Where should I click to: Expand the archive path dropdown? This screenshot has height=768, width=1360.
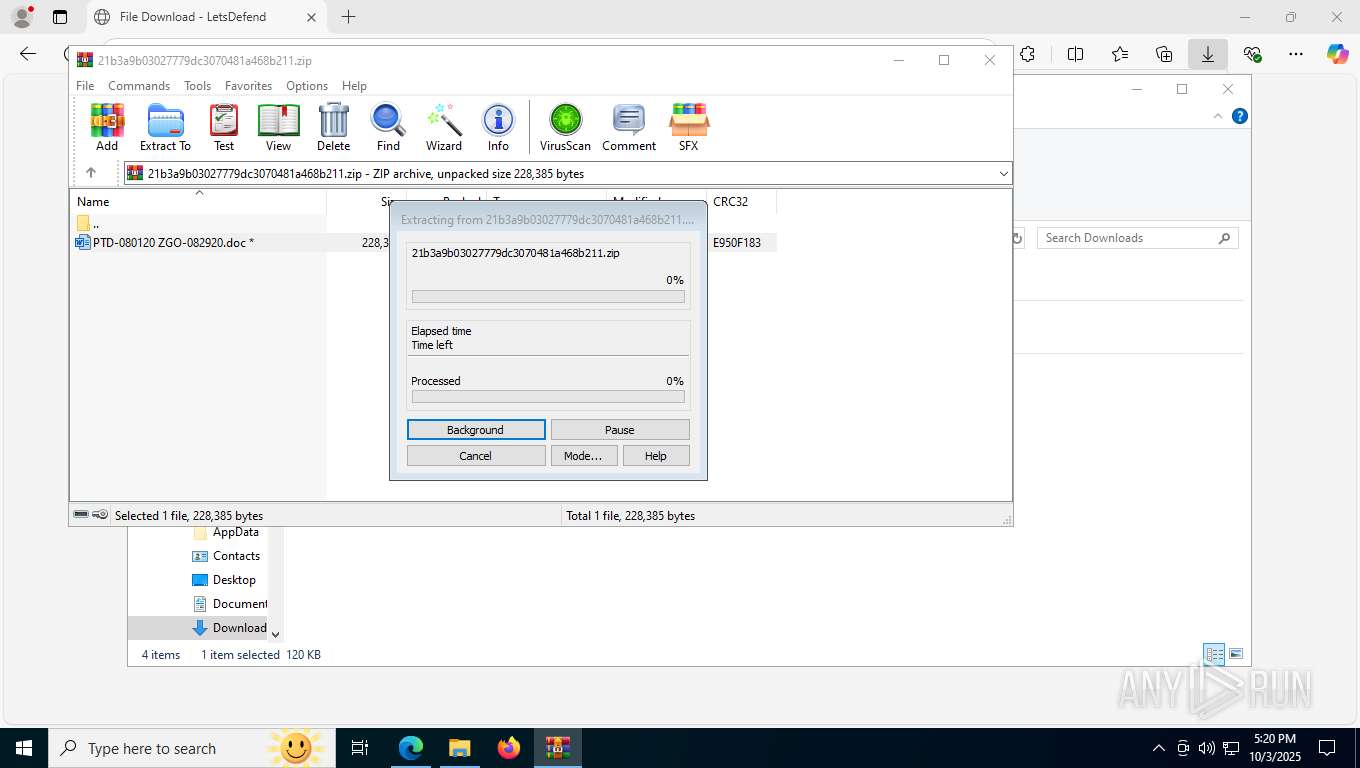[x=1003, y=174]
